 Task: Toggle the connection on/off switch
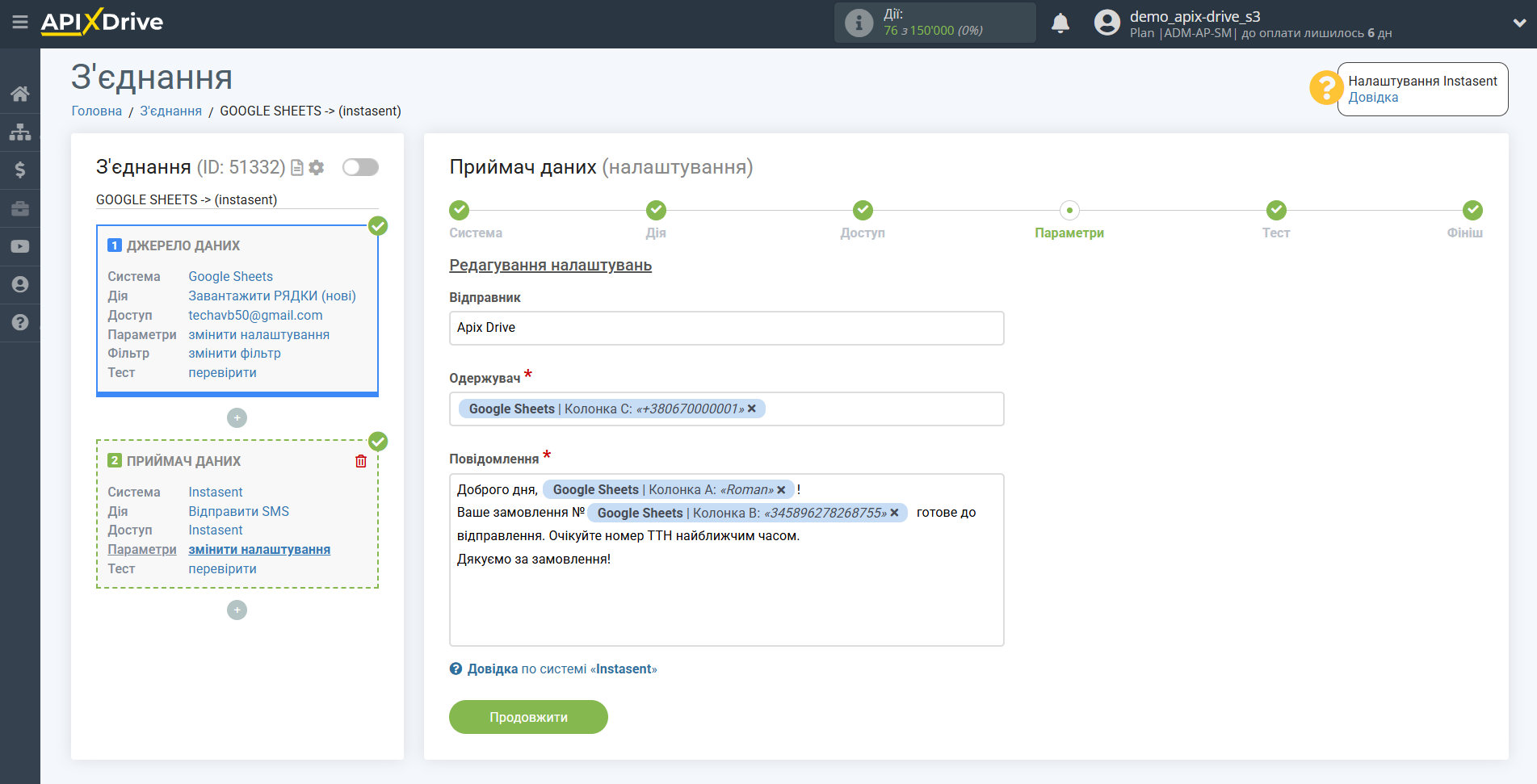pyautogui.click(x=360, y=167)
